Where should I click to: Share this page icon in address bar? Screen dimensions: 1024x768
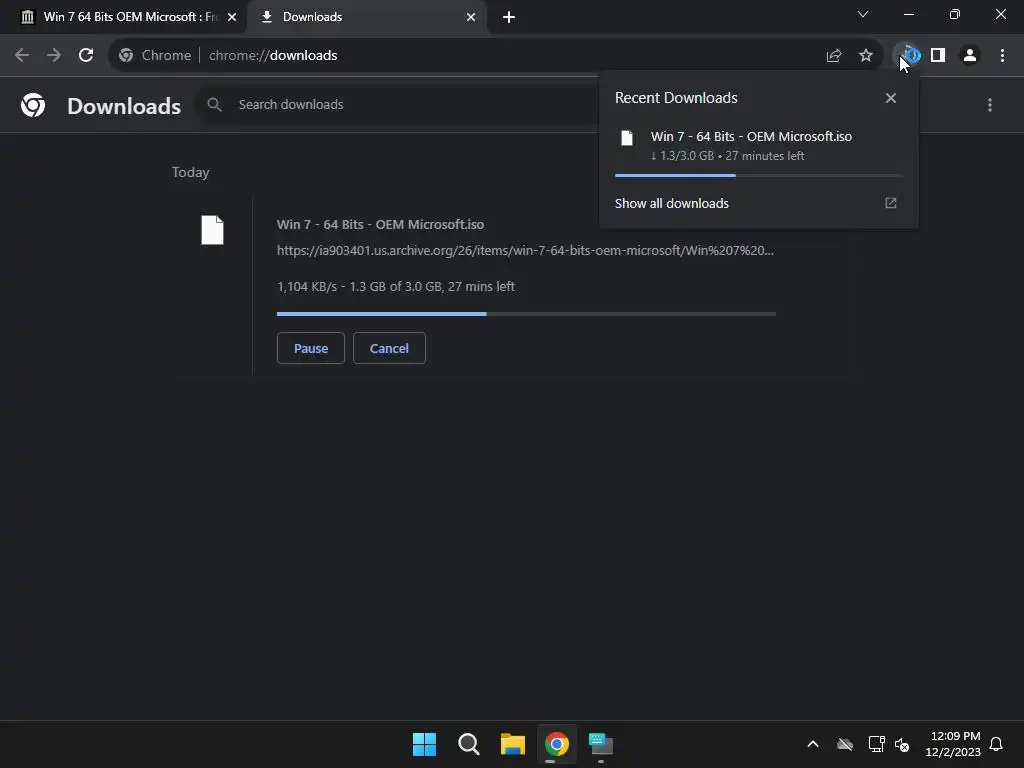[834, 56]
